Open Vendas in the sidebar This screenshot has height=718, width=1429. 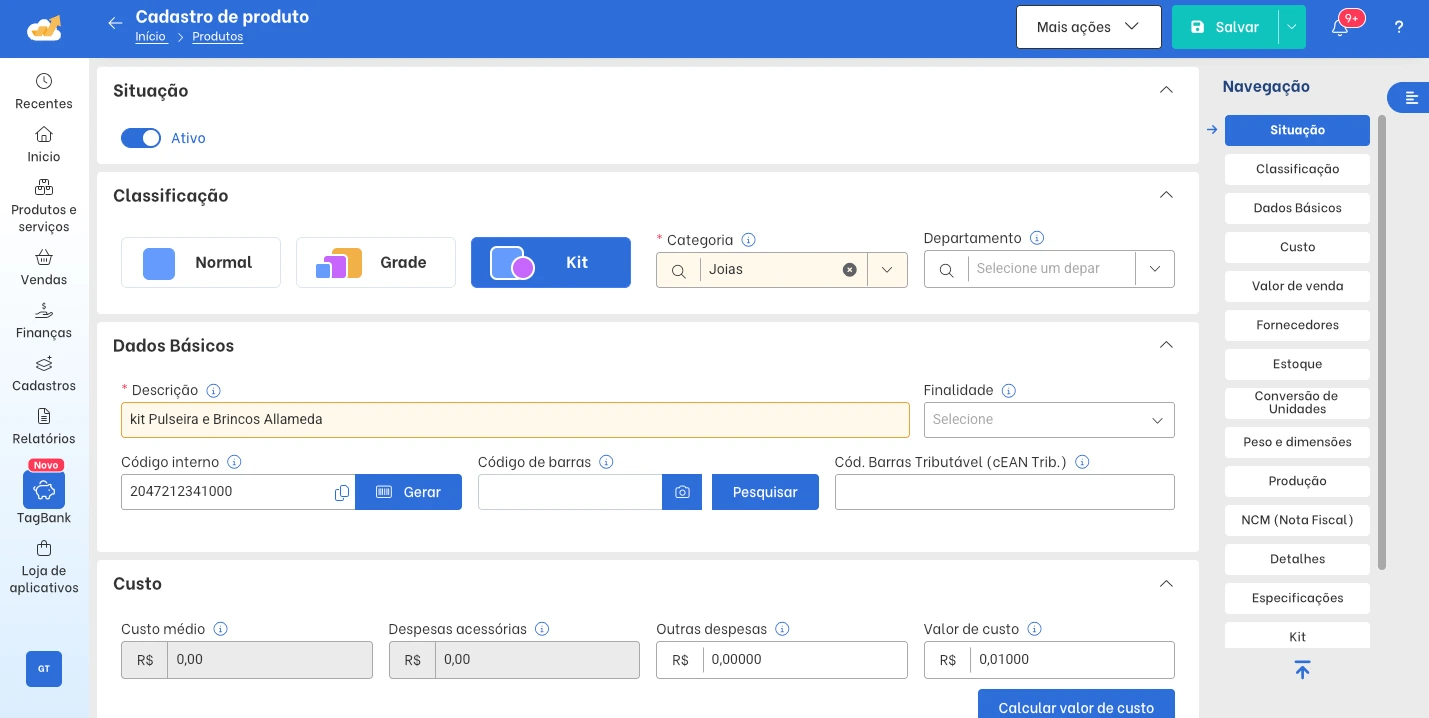point(44,267)
